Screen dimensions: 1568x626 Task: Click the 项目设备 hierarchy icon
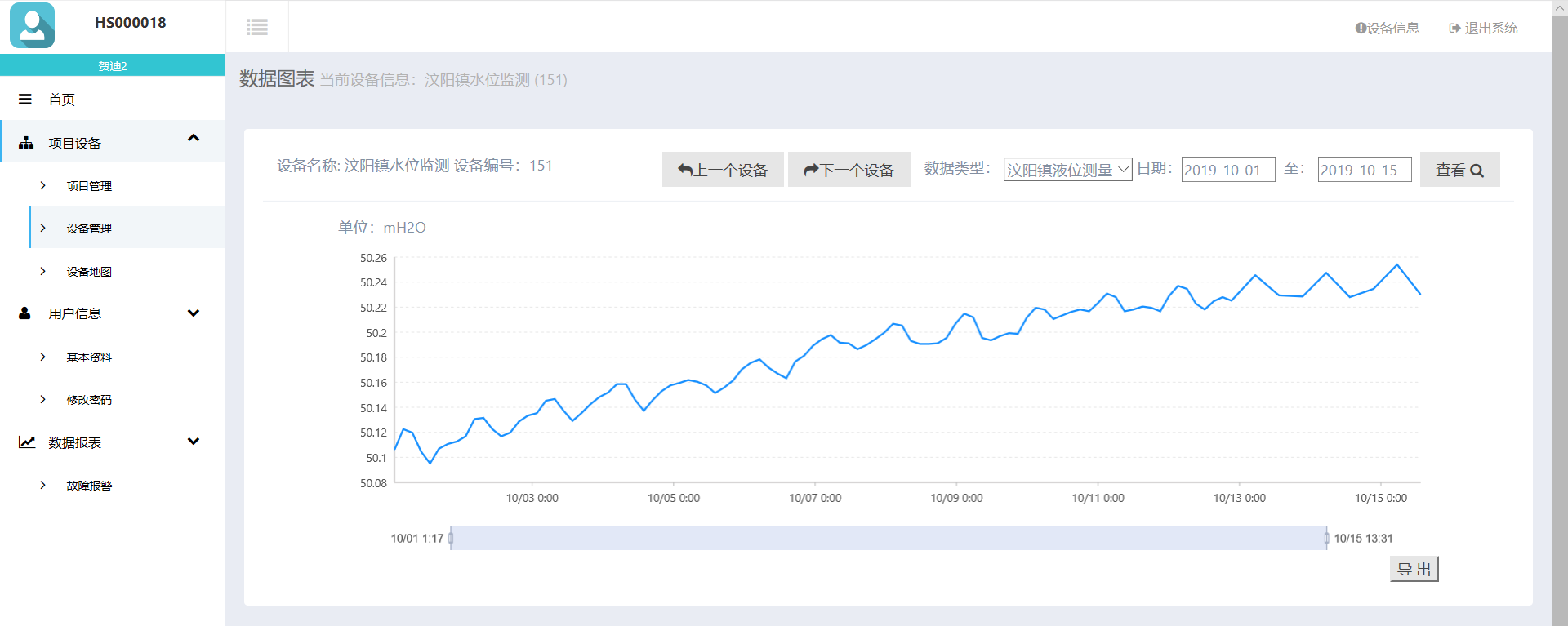[x=26, y=143]
